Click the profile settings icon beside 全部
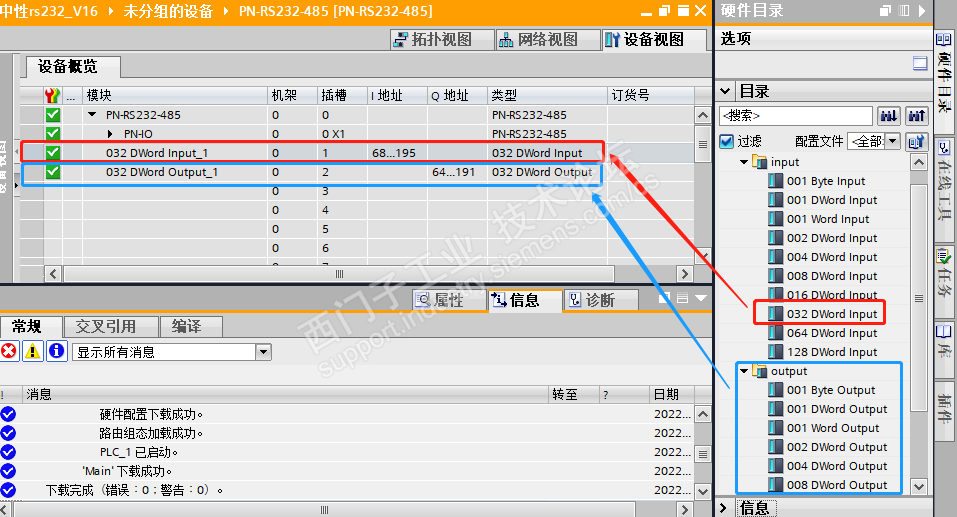 tap(916, 142)
